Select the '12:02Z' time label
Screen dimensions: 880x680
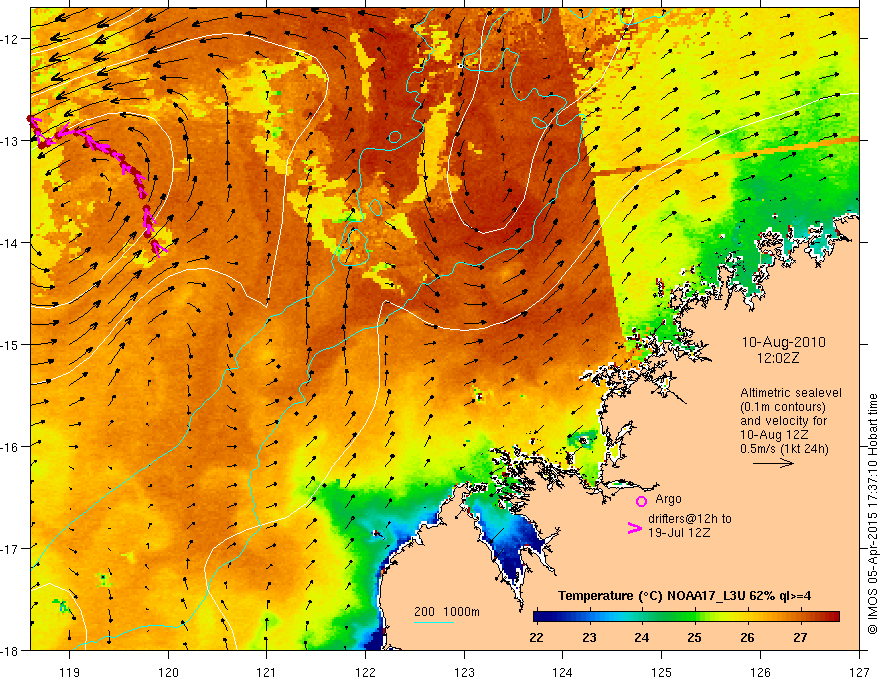777,358
